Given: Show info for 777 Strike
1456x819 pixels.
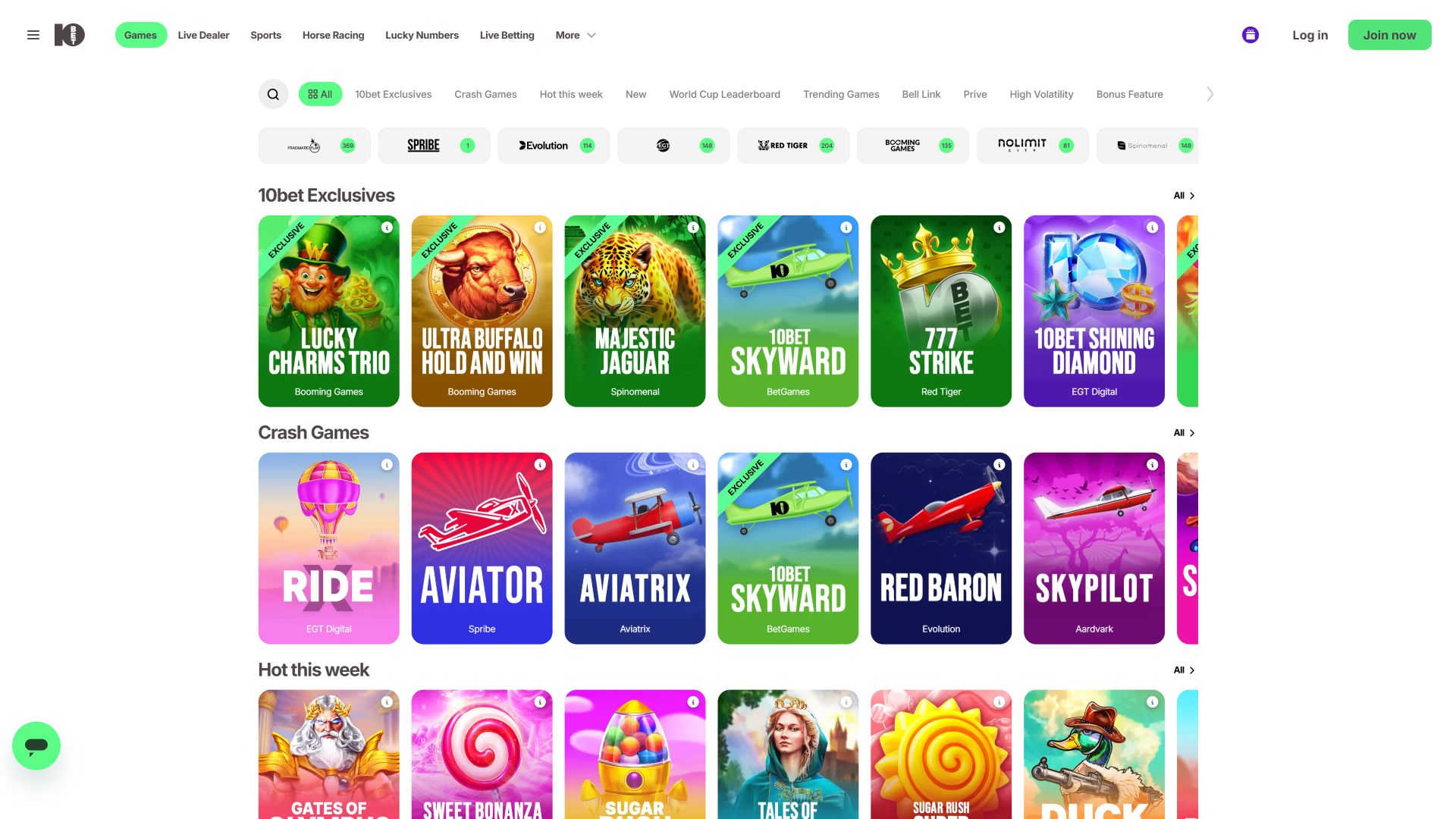Looking at the screenshot, I should click(999, 227).
